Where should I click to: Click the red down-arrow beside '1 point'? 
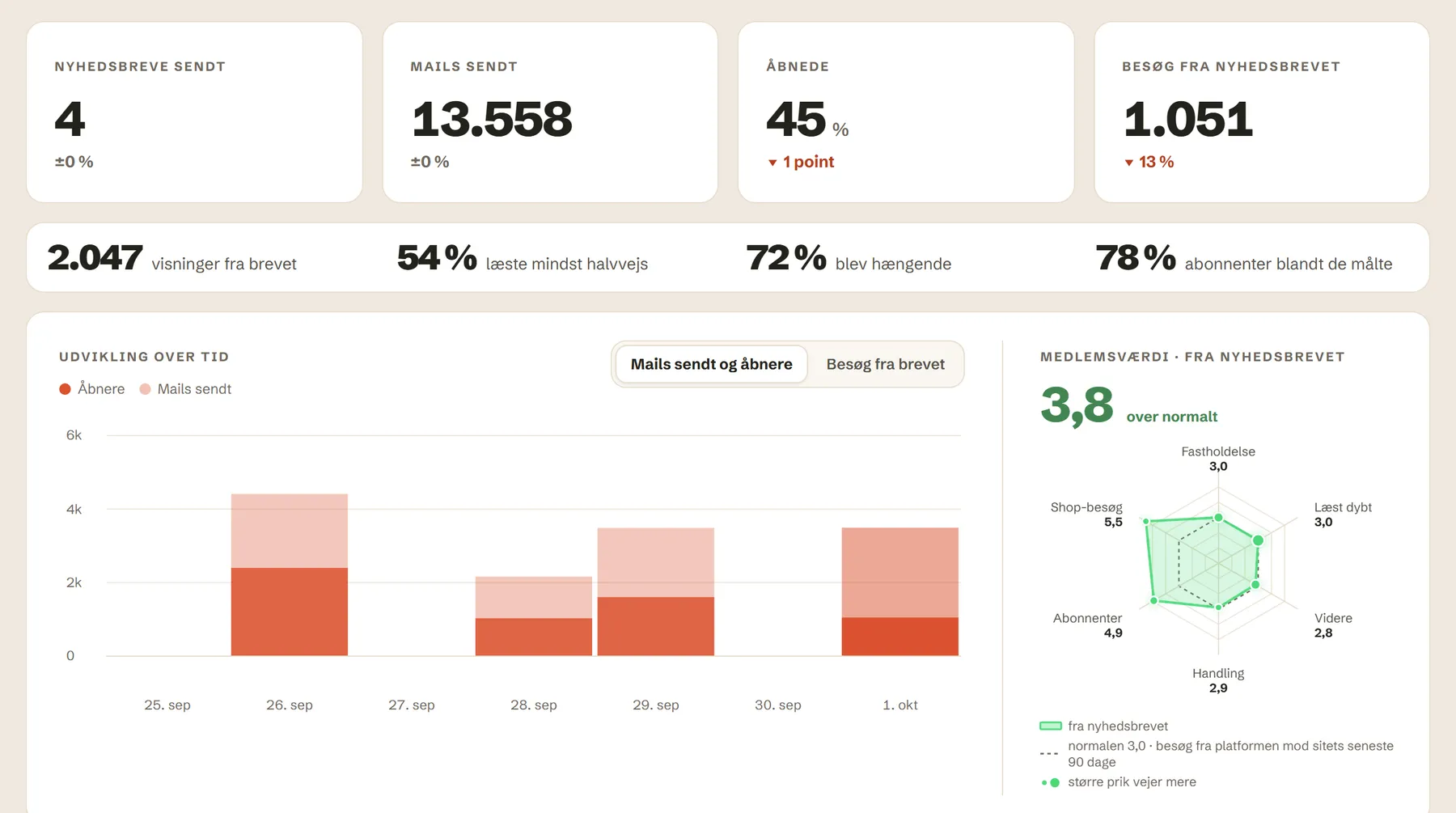tap(772, 163)
